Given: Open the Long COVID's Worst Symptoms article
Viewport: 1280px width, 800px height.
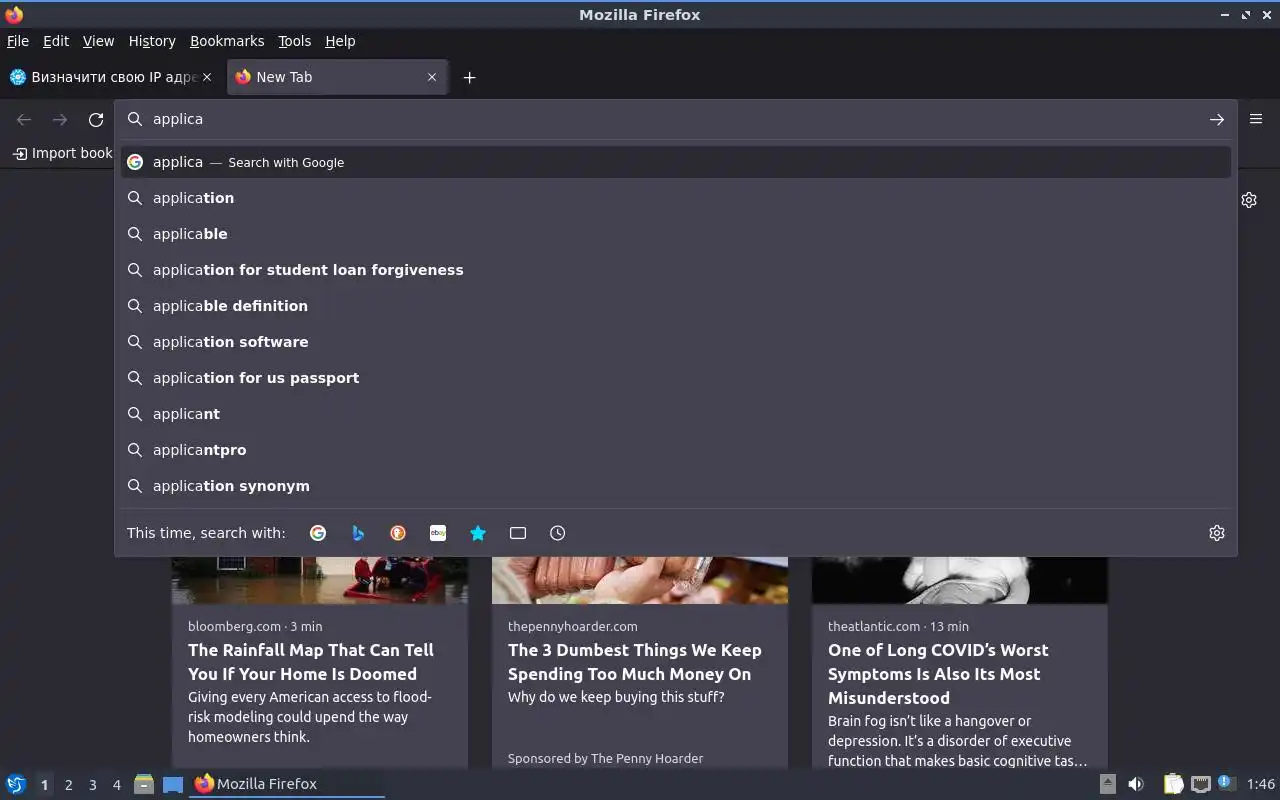Looking at the screenshot, I should (x=938, y=674).
